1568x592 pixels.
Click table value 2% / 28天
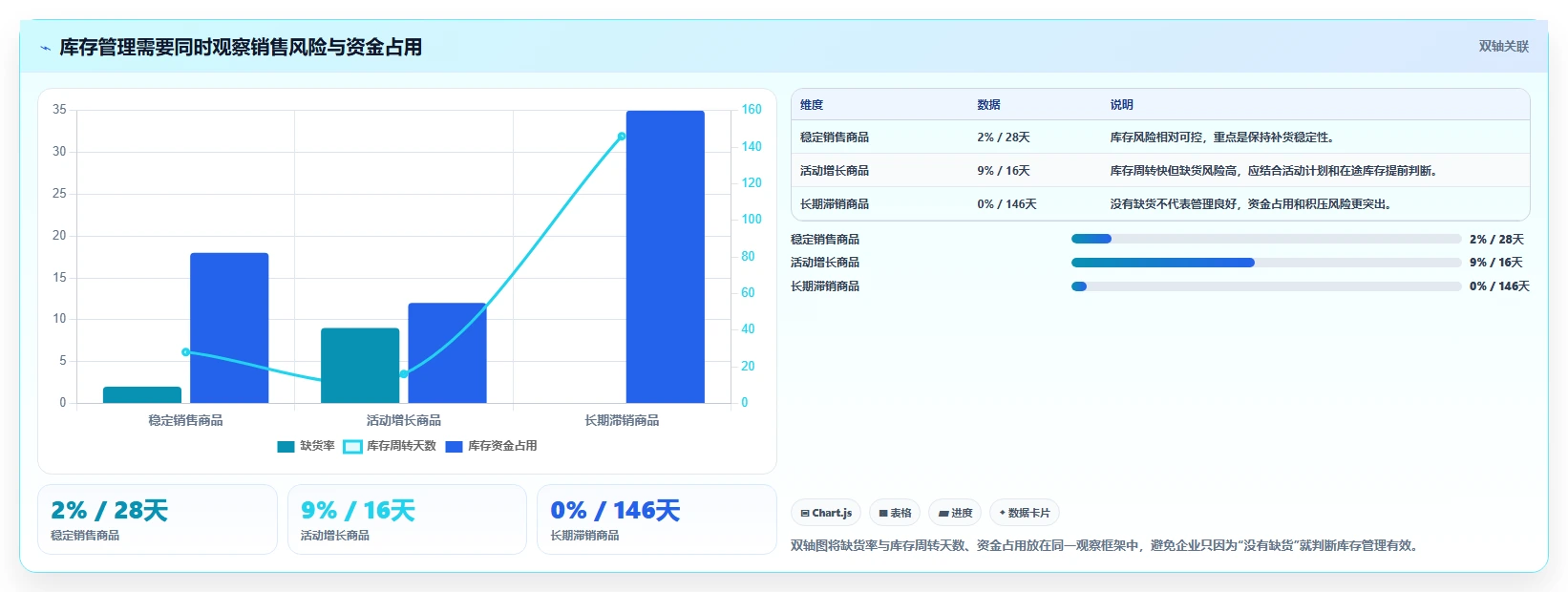coord(1004,137)
